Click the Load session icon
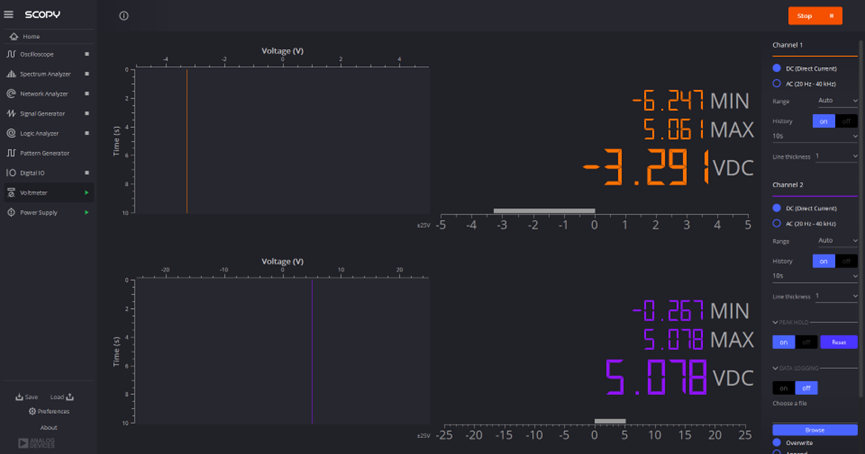 click(70, 397)
